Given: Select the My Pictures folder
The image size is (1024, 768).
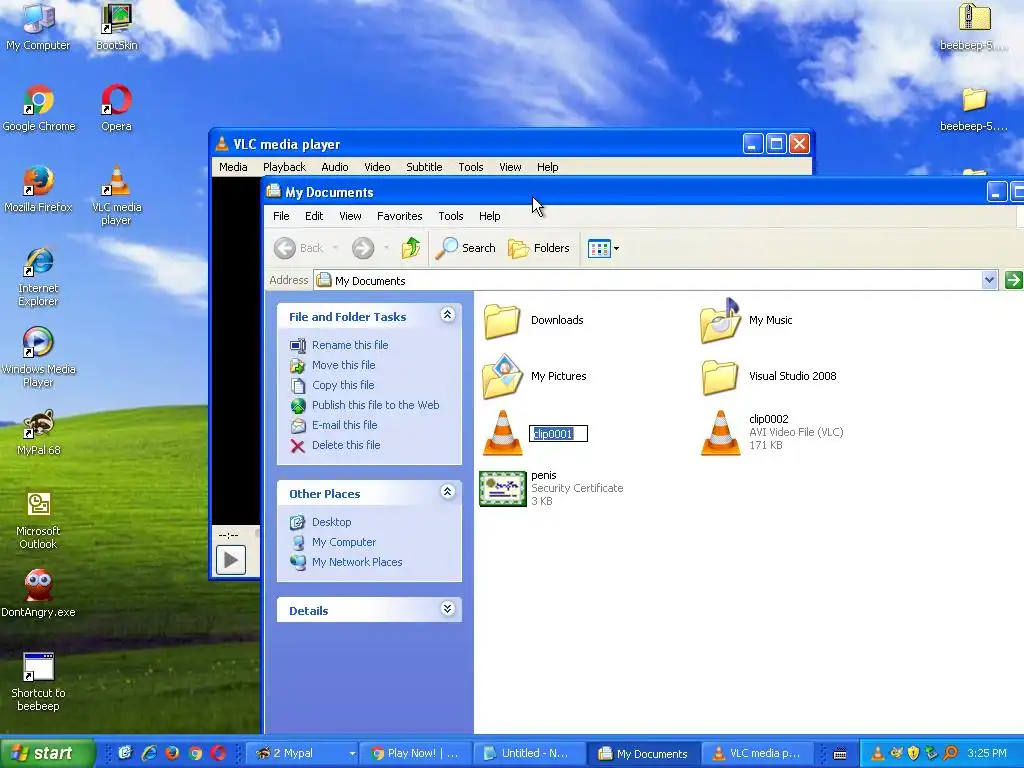Looking at the screenshot, I should (534, 376).
